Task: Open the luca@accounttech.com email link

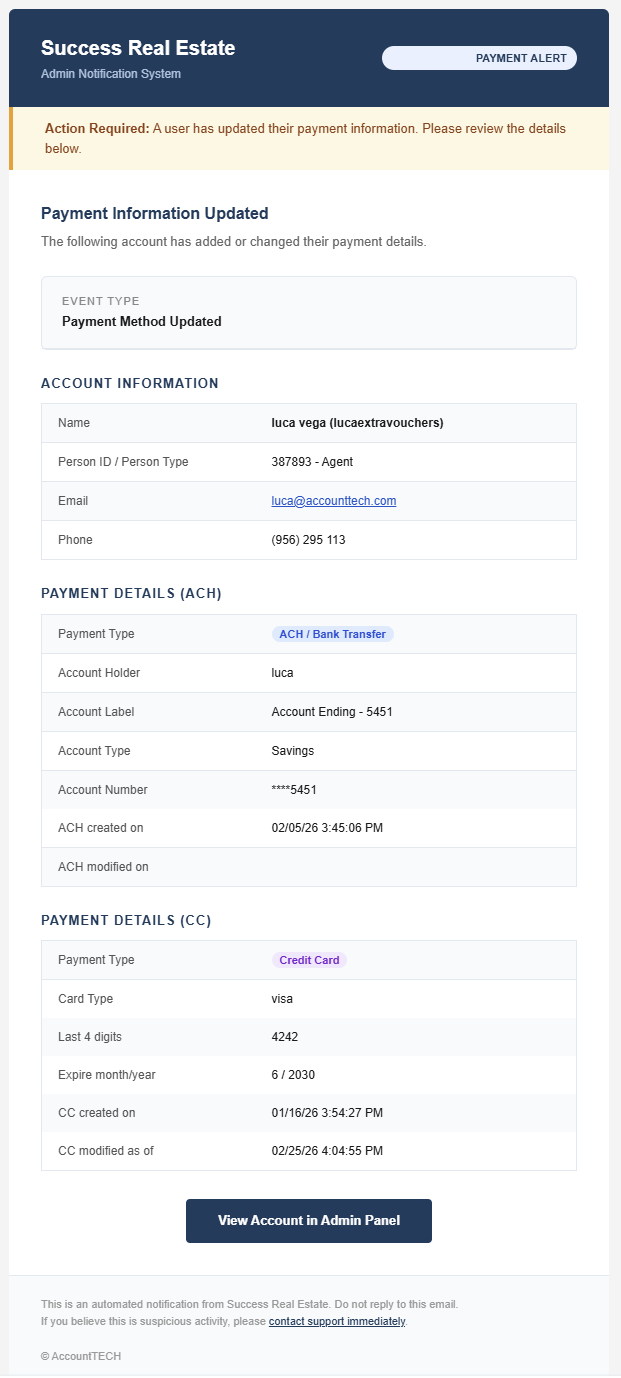Action: [x=334, y=501]
